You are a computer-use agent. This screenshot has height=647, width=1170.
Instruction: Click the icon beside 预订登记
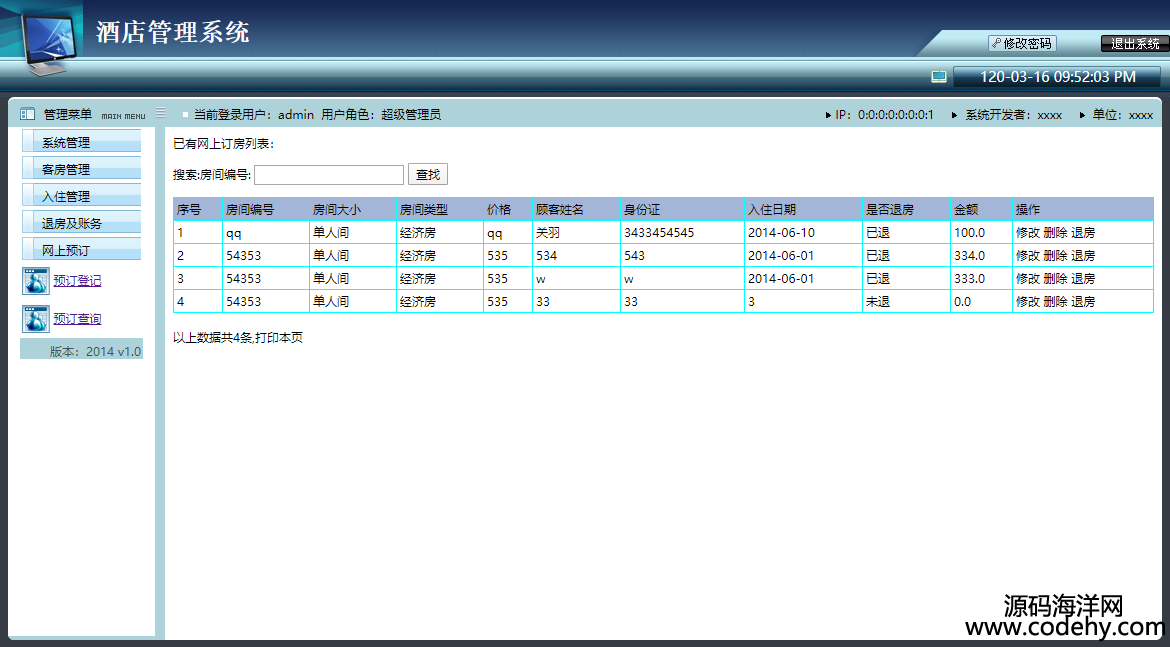tap(36, 281)
